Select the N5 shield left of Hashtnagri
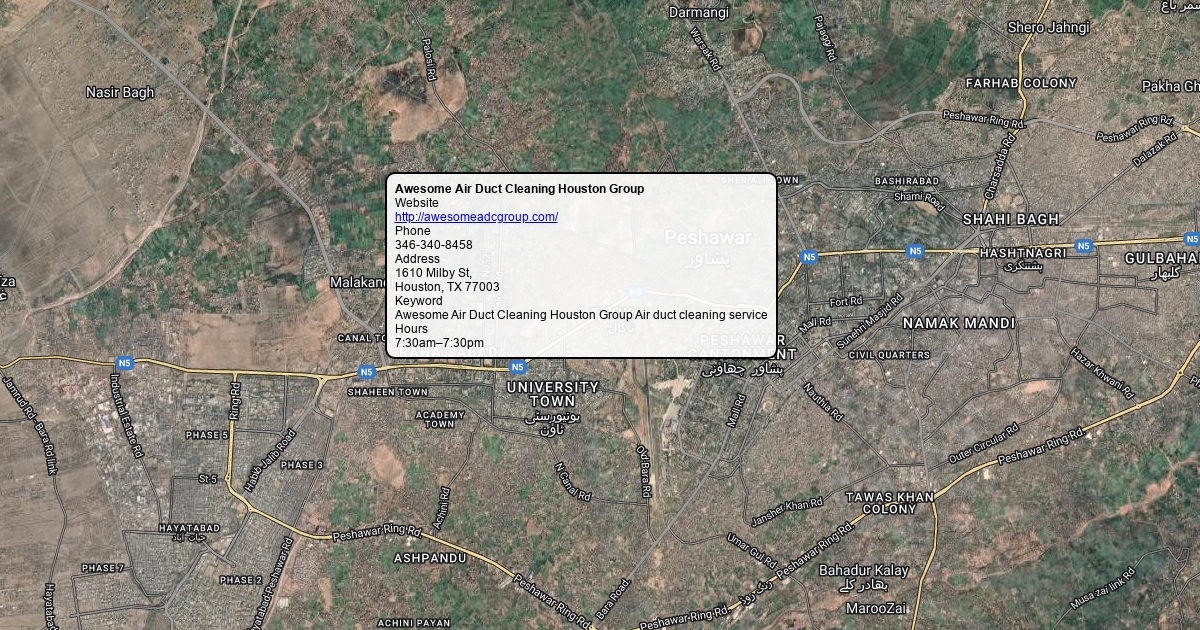1200x630 pixels. click(x=915, y=251)
